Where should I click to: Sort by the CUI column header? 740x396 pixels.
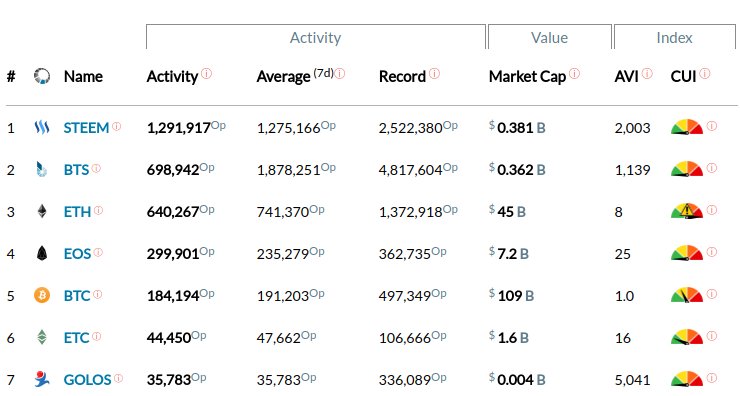click(x=683, y=76)
